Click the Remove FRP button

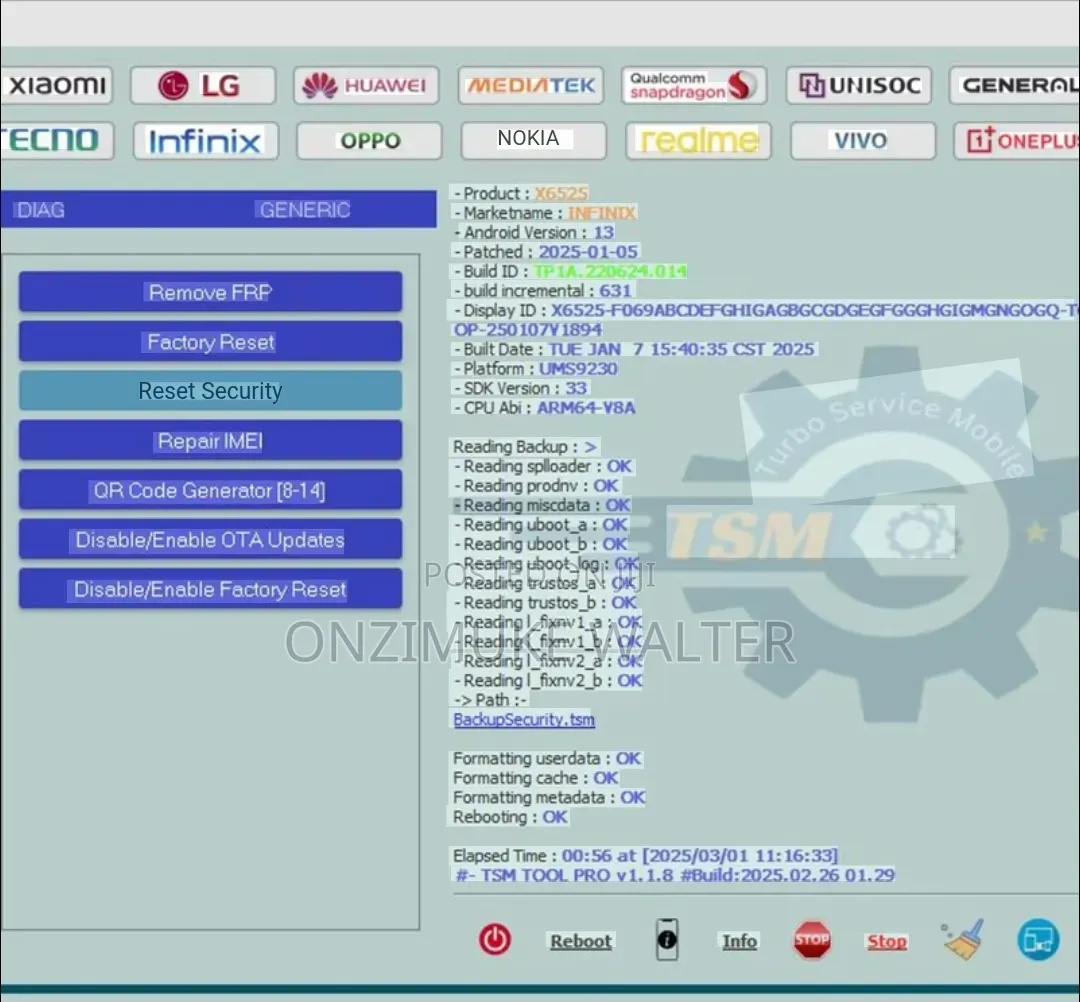pos(211,292)
